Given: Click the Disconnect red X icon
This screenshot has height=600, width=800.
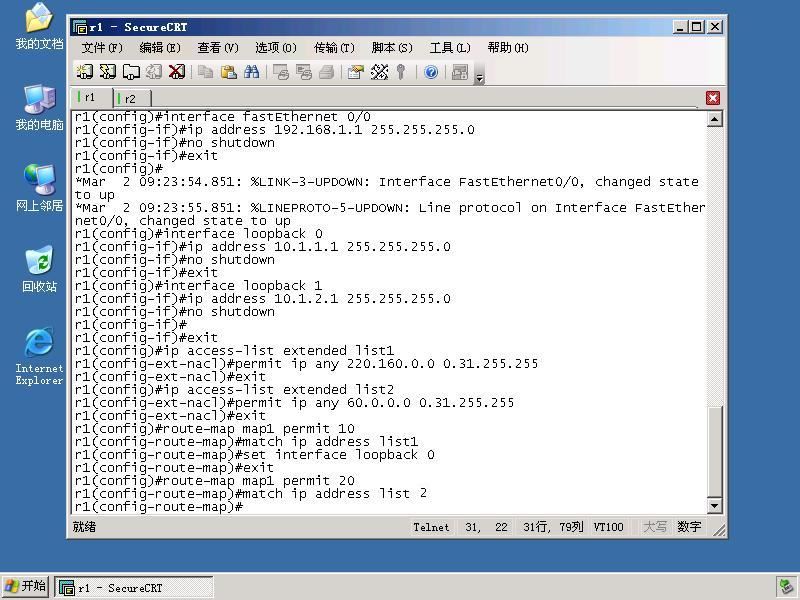Looking at the screenshot, I should [177, 72].
